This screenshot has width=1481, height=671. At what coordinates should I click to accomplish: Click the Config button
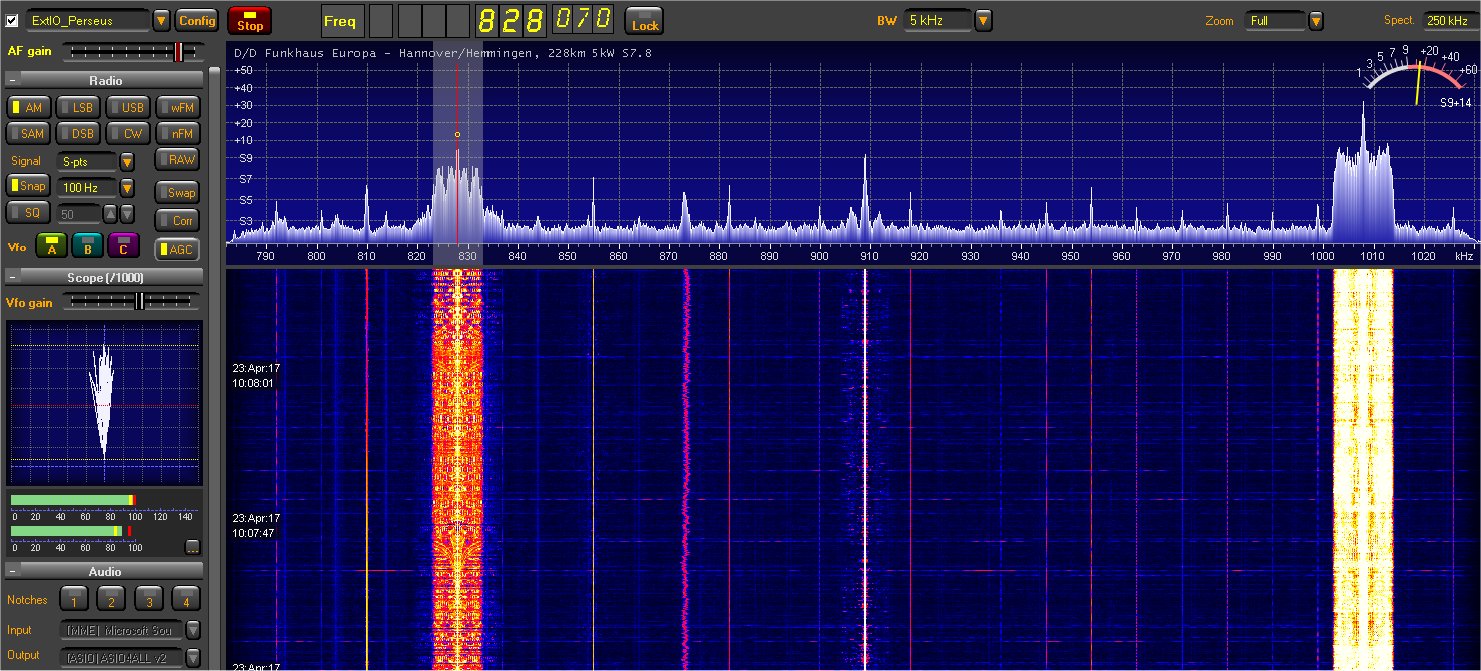[197, 20]
